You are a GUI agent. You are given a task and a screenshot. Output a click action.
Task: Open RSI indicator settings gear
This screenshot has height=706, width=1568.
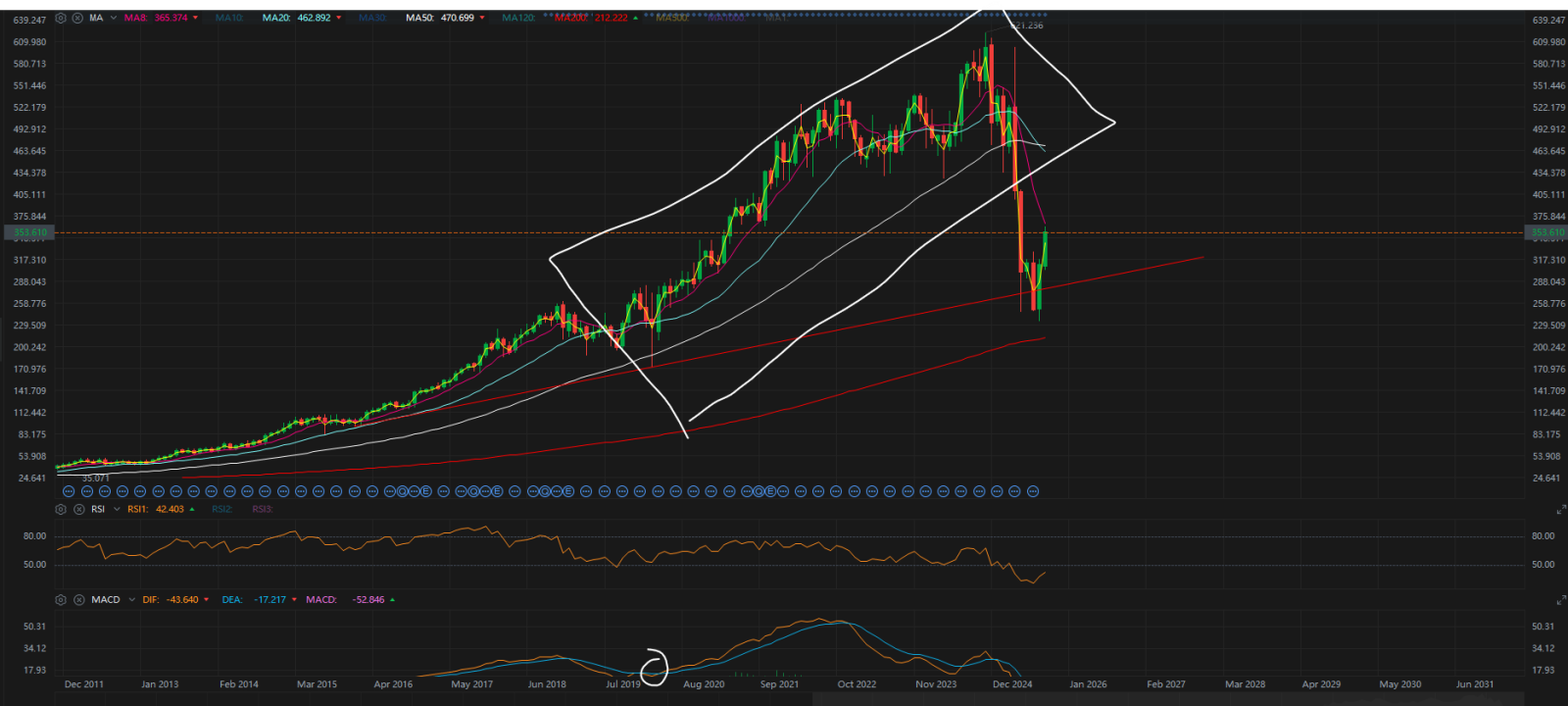(x=61, y=509)
